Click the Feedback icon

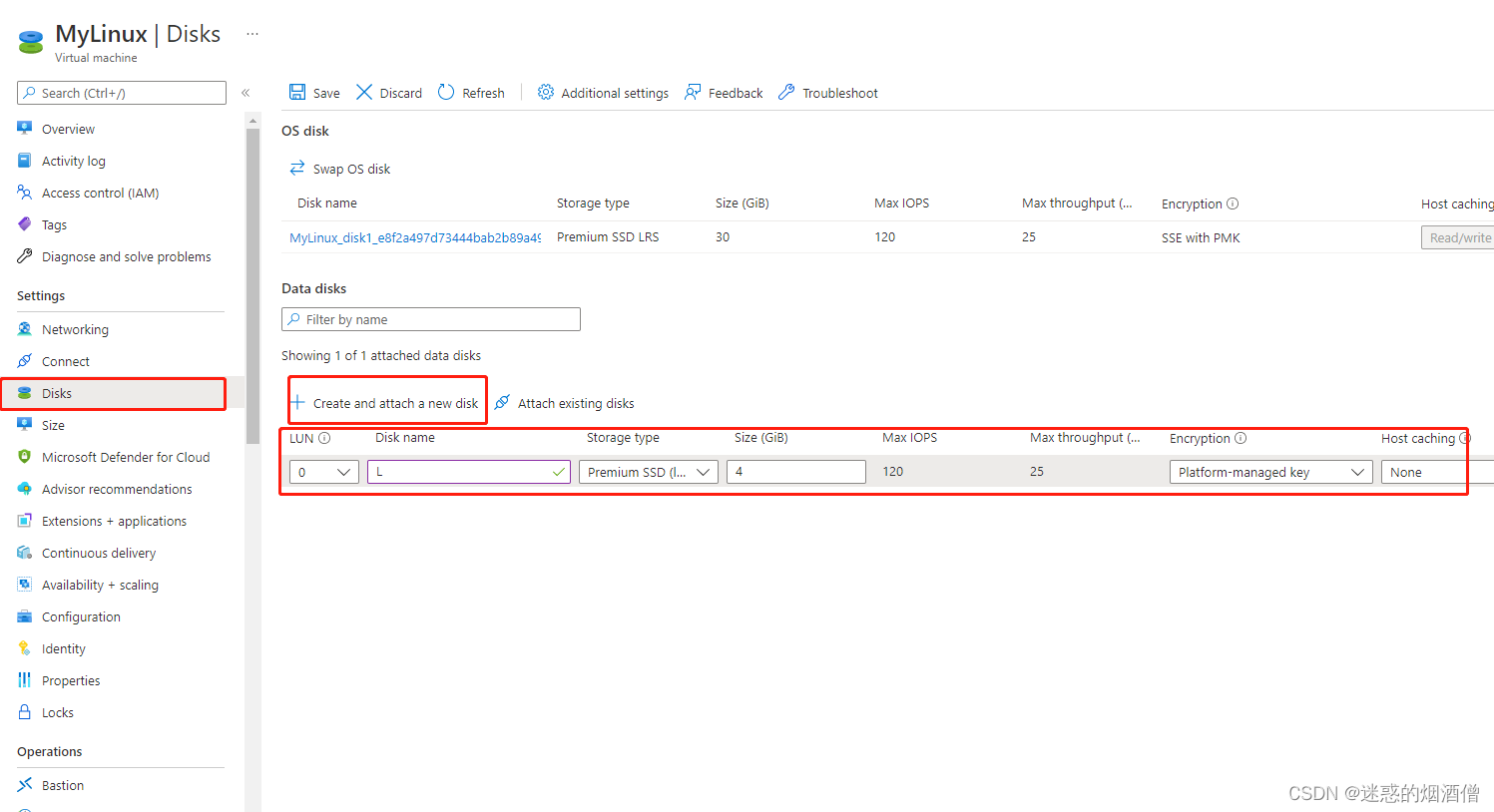693,92
